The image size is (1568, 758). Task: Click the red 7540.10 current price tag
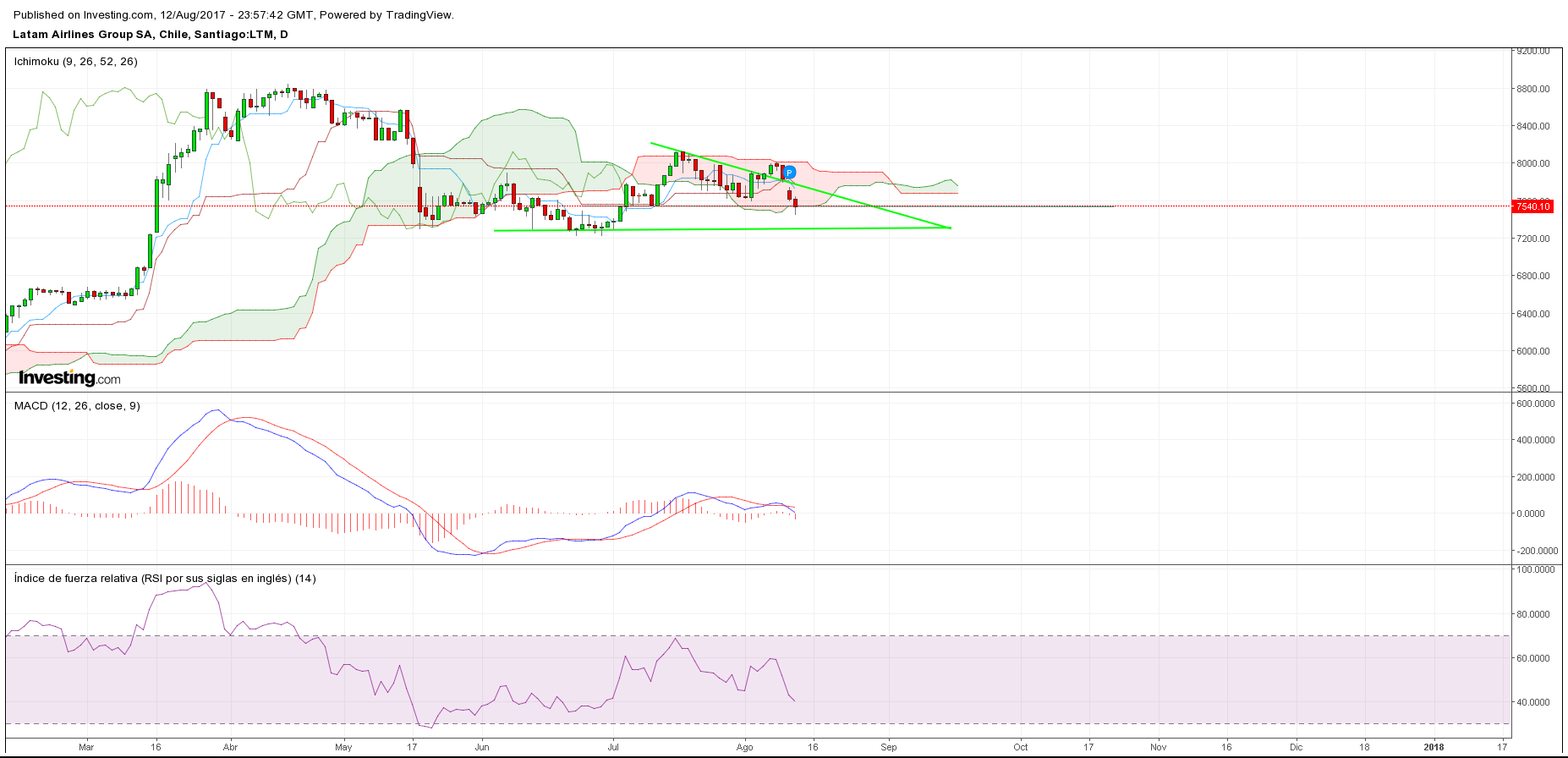click(x=1532, y=206)
